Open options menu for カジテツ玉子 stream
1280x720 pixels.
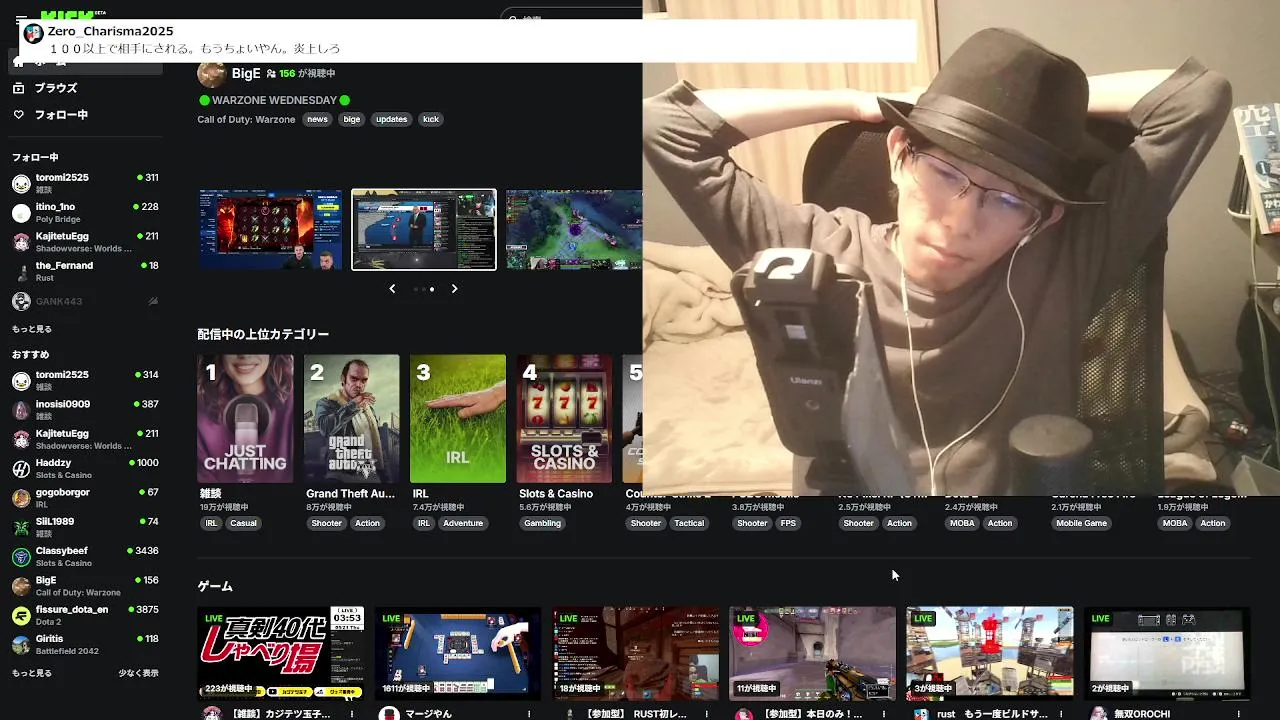(x=352, y=714)
